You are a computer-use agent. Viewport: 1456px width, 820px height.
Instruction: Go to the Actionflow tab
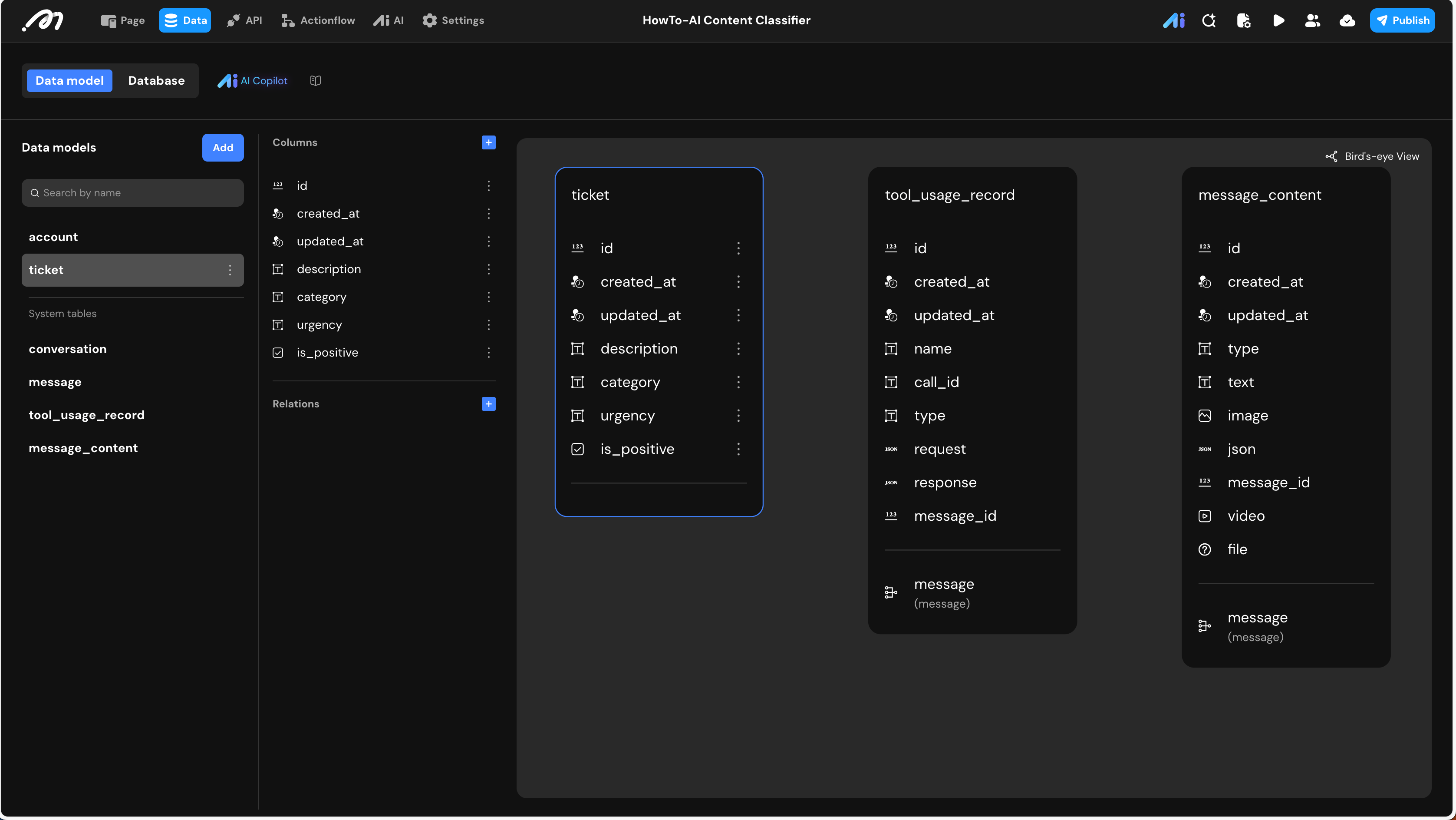pos(318,20)
